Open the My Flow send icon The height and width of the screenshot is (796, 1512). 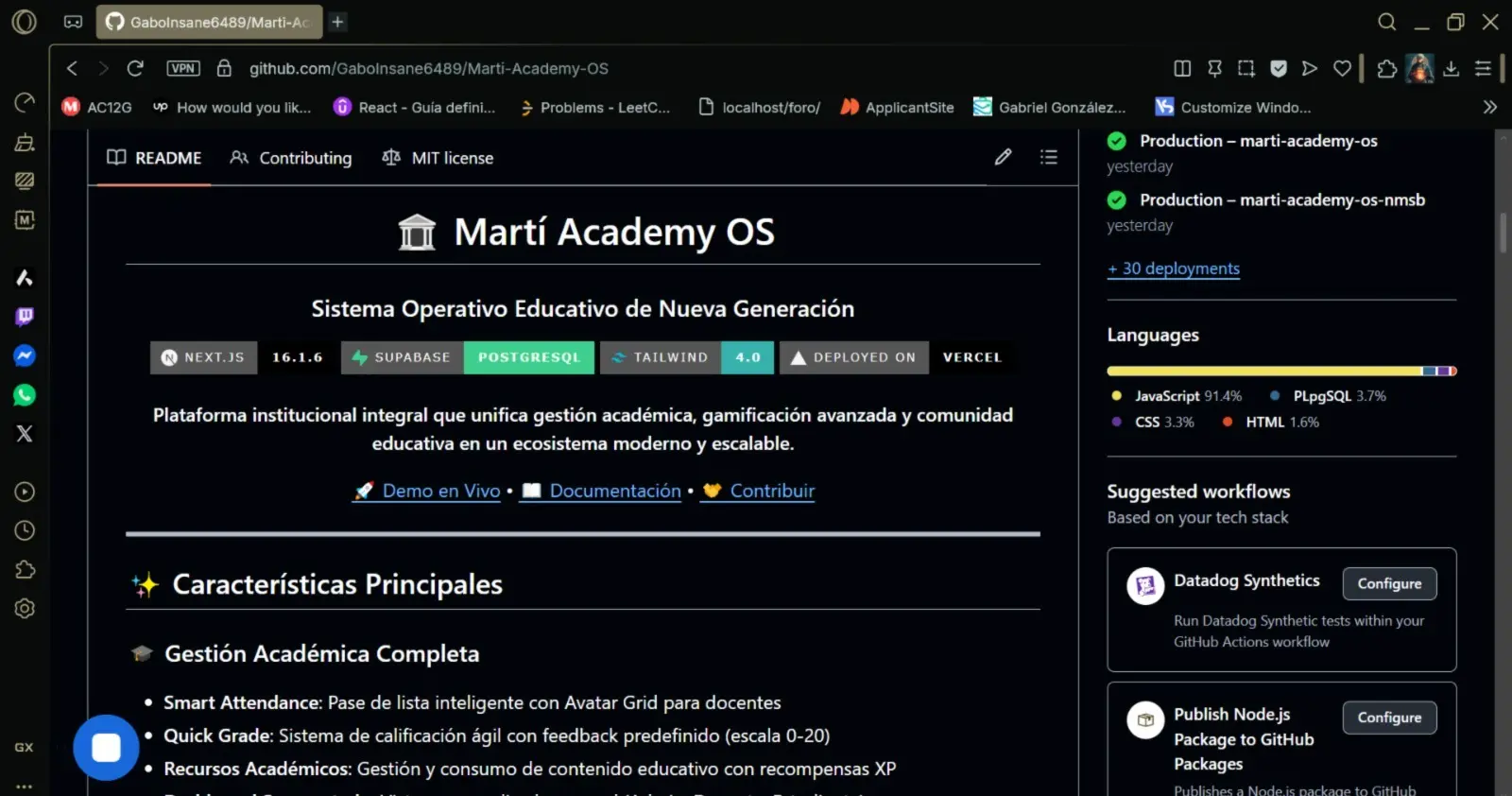click(1310, 68)
